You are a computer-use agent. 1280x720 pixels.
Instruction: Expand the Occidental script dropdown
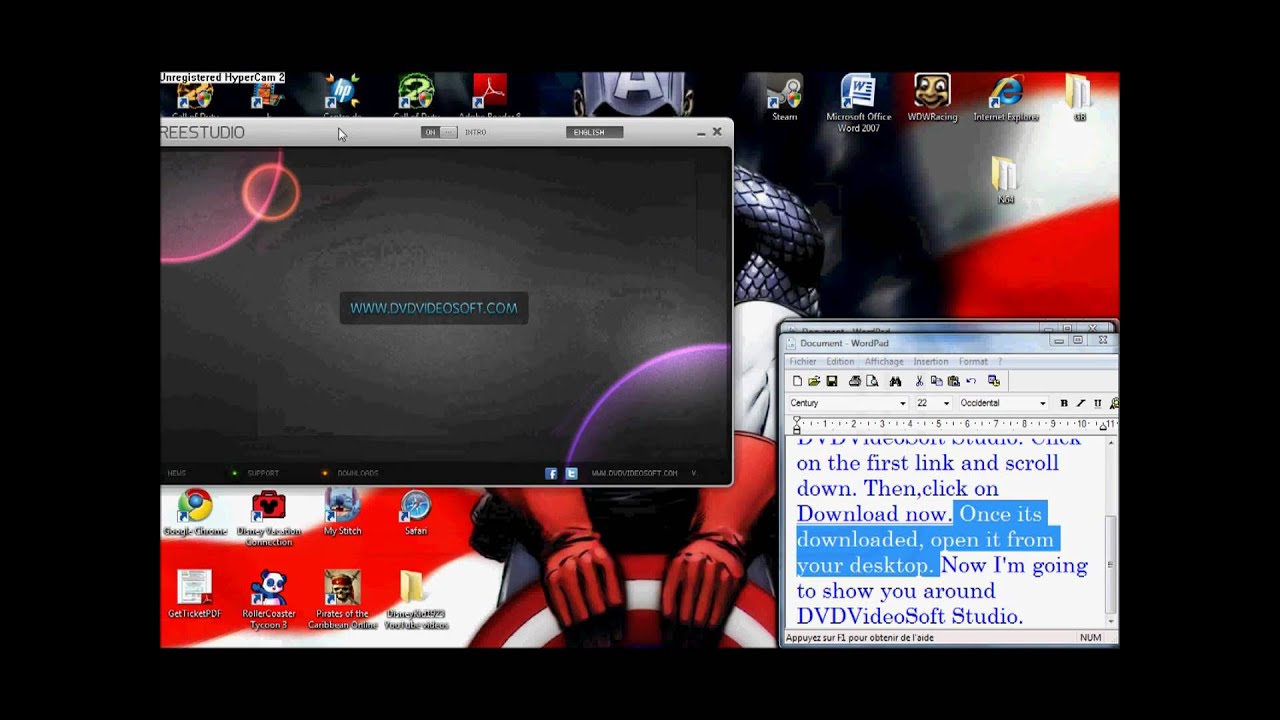[x=1042, y=403]
